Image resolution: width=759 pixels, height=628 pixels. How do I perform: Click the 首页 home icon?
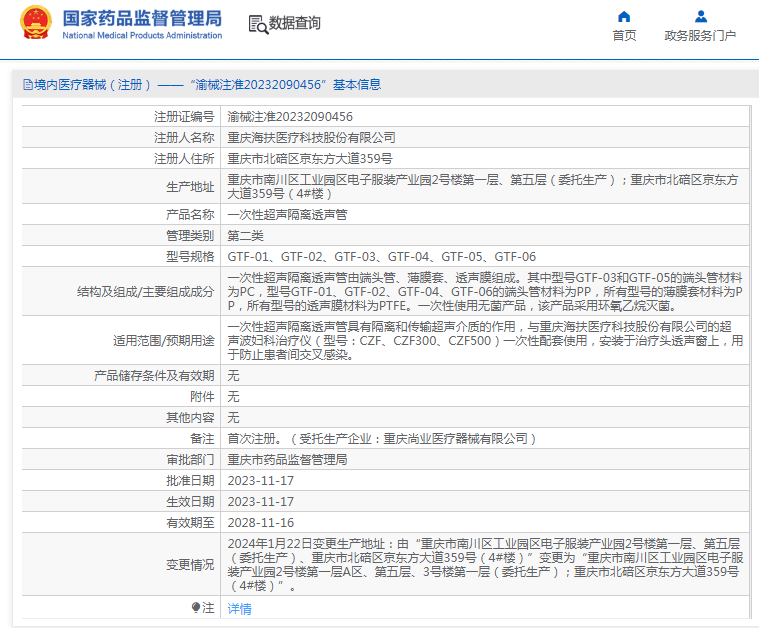click(624, 17)
